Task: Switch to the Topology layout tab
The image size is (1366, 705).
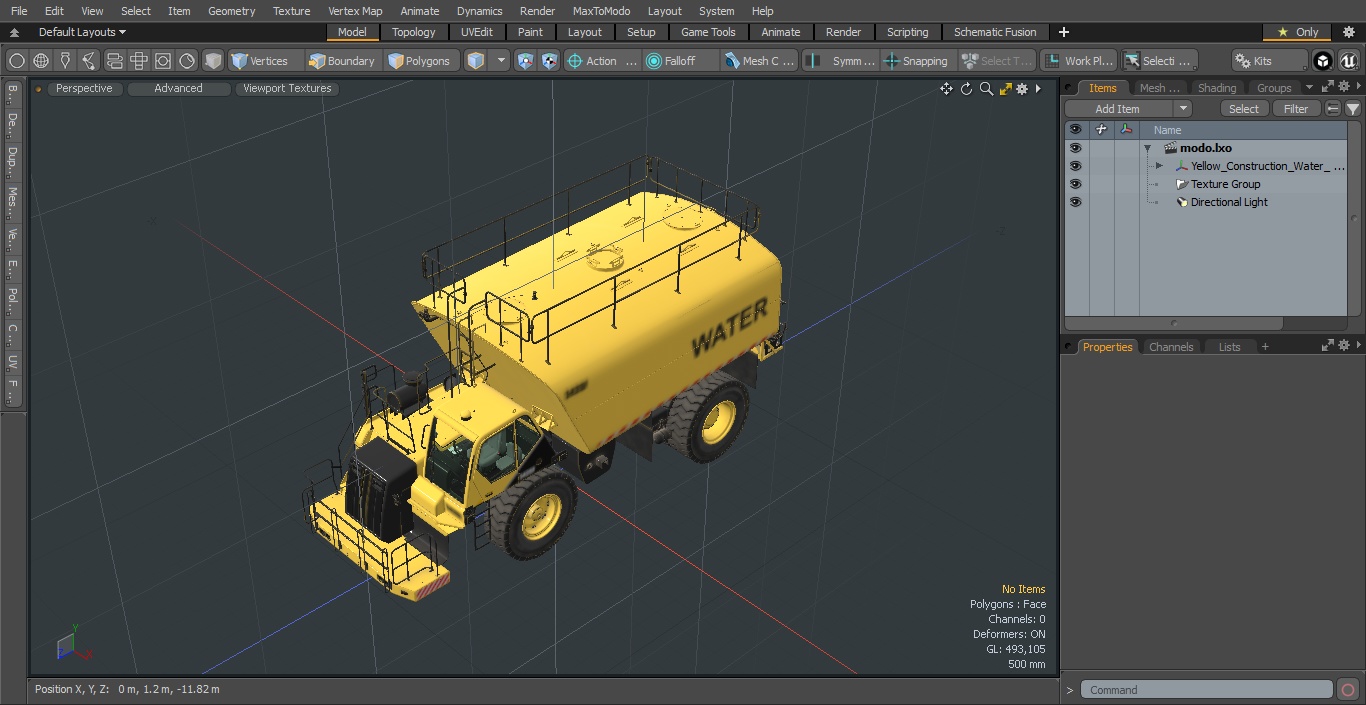Action: click(414, 32)
